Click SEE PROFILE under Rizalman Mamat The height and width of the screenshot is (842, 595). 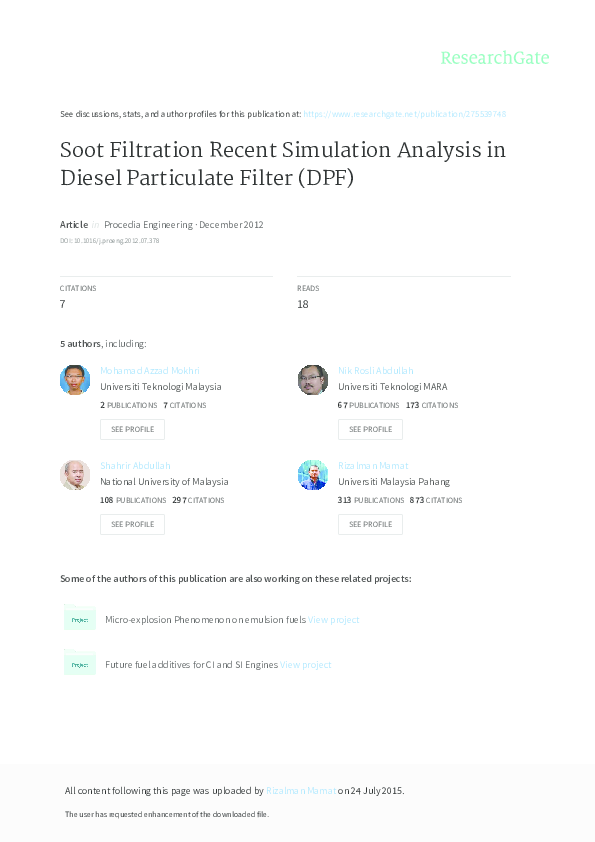click(x=370, y=524)
